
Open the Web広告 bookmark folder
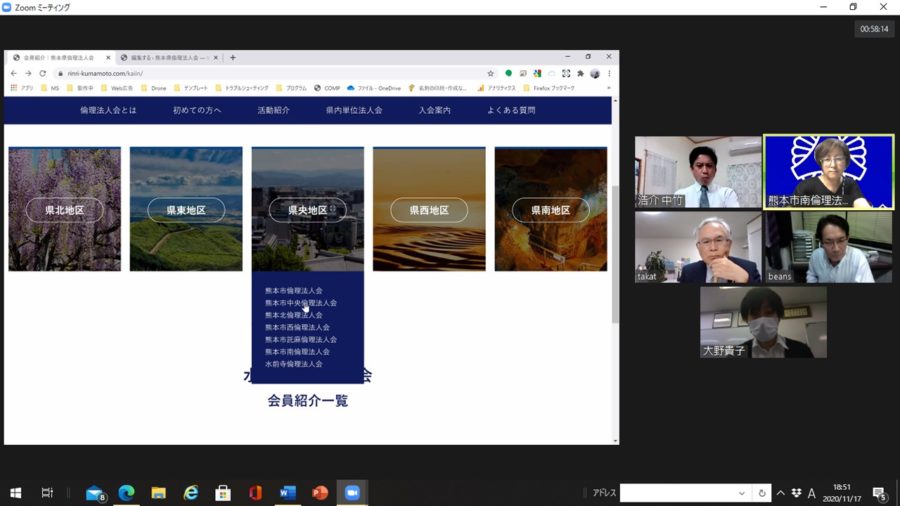pos(117,88)
